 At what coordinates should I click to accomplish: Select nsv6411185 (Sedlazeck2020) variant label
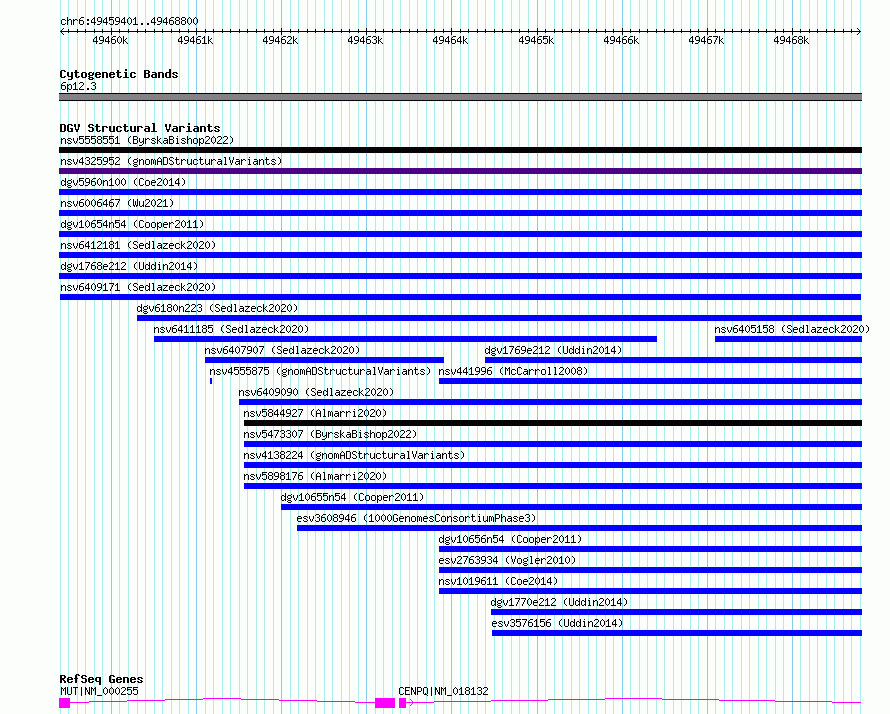tap(231, 329)
